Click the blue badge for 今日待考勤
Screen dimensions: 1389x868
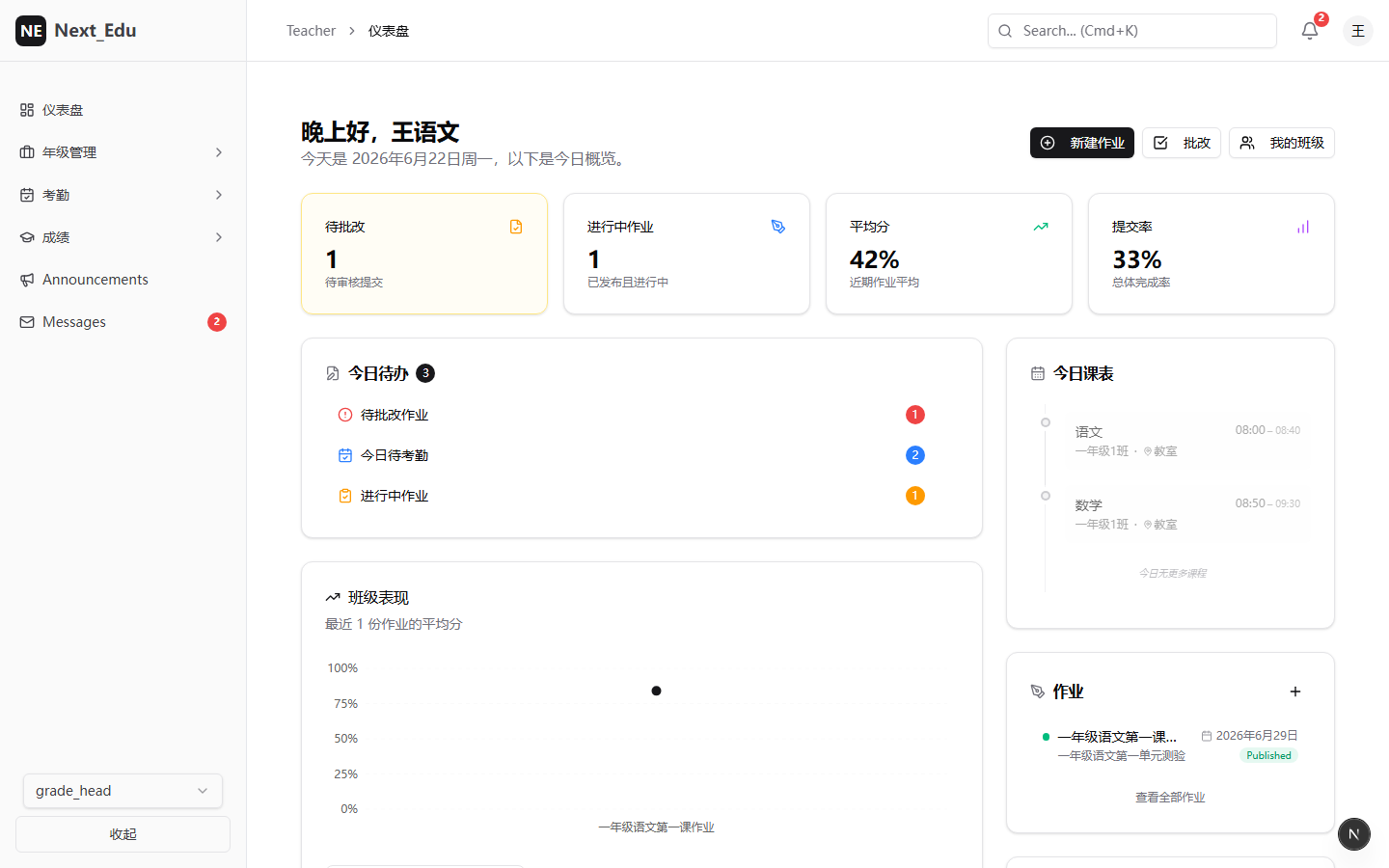(x=915, y=455)
